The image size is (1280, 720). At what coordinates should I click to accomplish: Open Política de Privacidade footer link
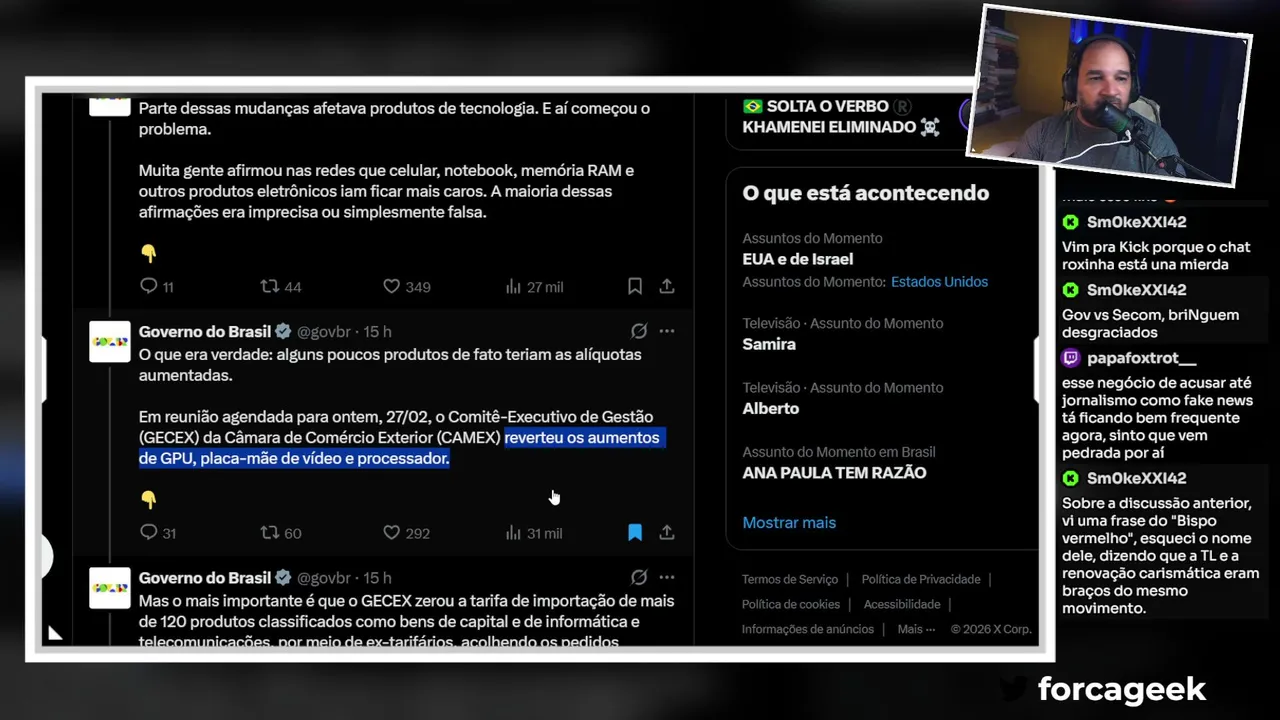pos(921,579)
